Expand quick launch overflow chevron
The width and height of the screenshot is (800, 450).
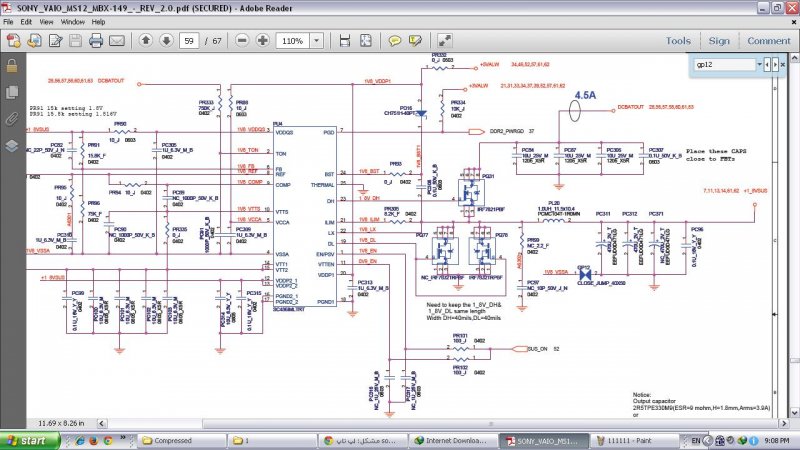[123, 437]
